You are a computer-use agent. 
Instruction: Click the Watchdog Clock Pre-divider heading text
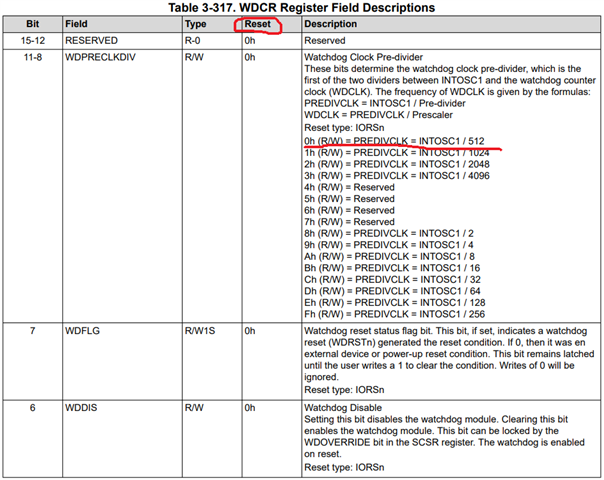[x=363, y=57]
